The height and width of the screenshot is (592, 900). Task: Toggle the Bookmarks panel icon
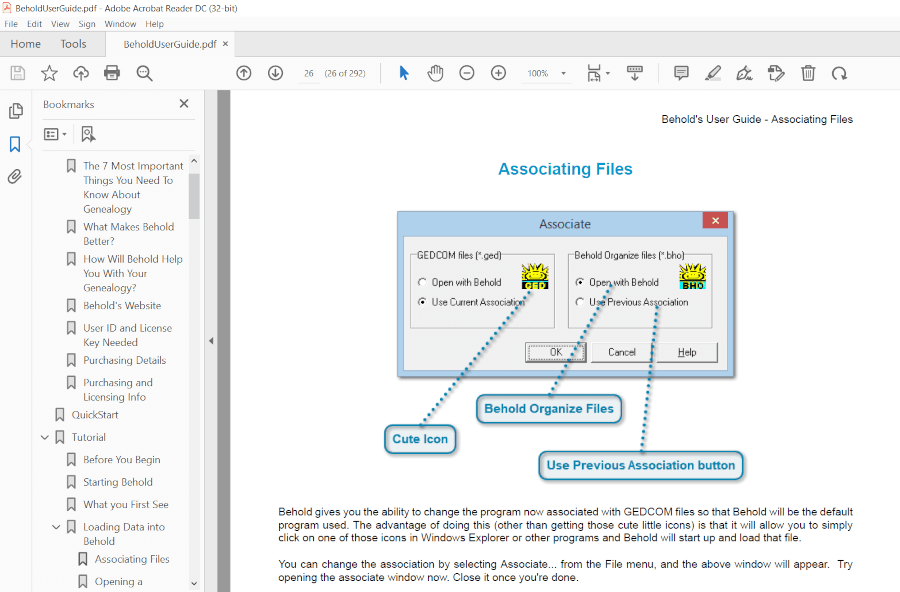click(15, 144)
